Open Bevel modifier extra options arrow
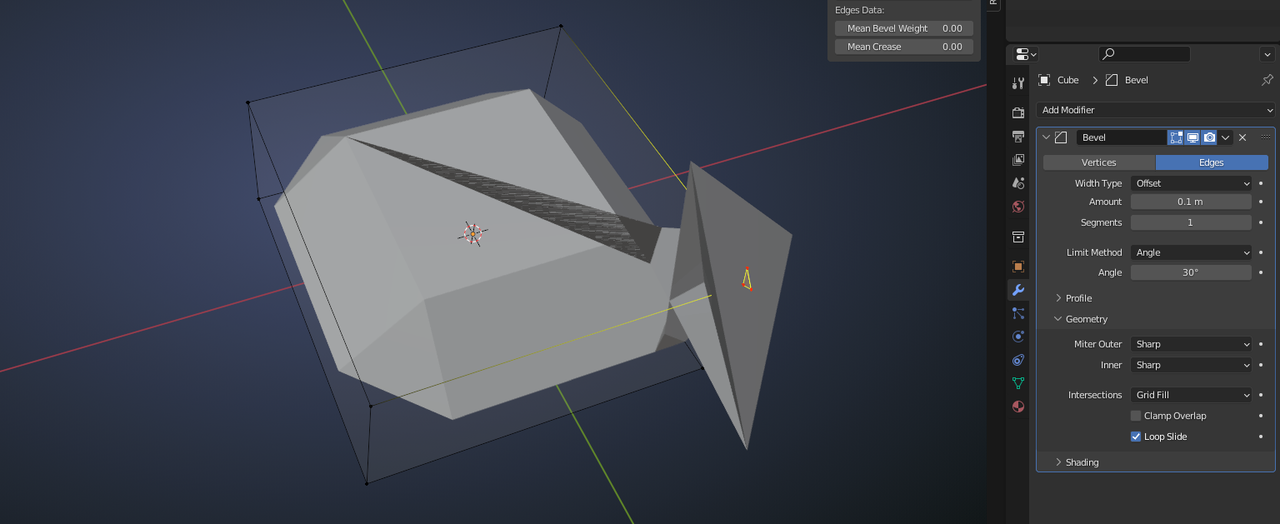This screenshot has height=524, width=1280. point(1226,137)
